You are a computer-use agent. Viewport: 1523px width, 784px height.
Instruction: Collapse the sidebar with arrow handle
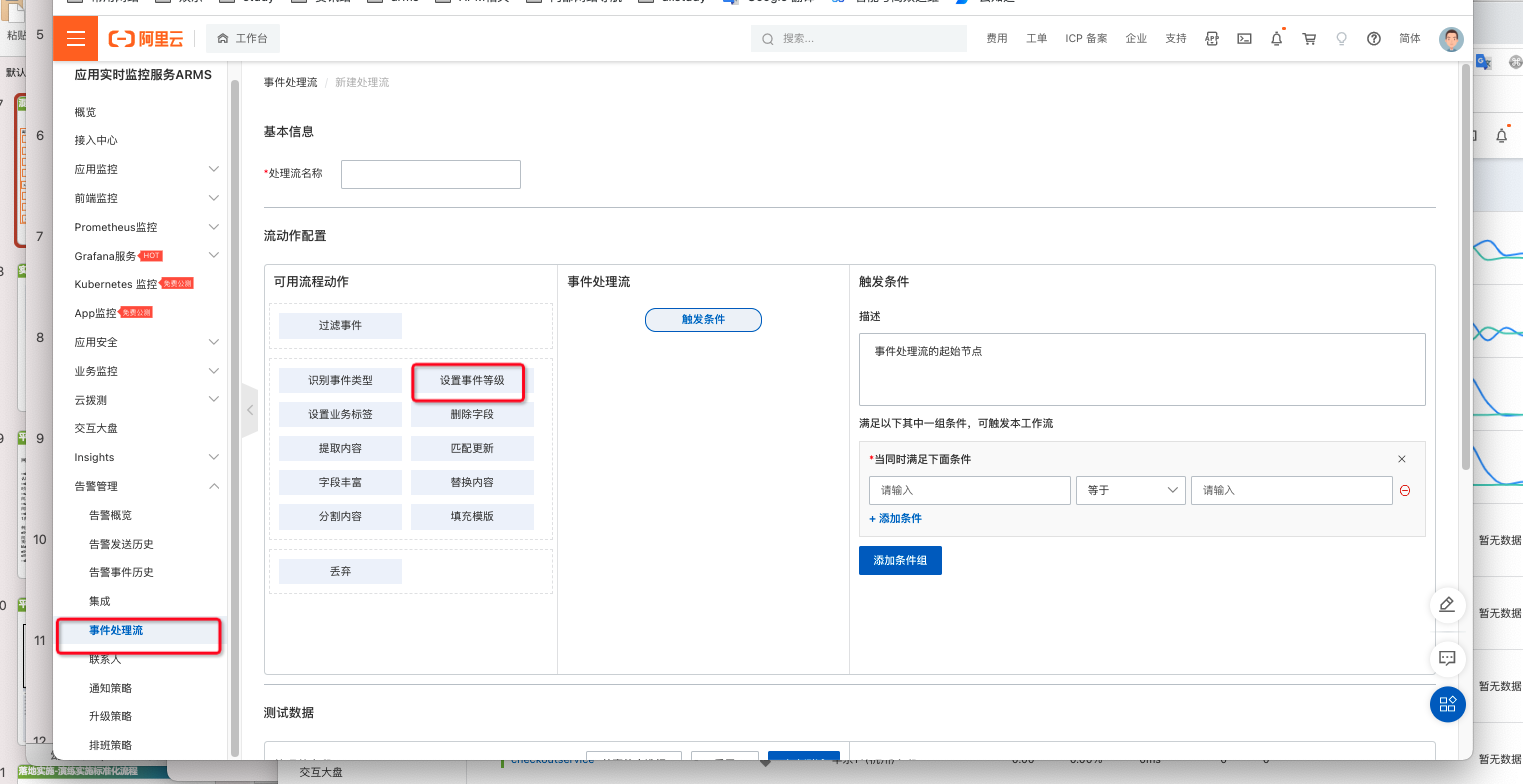click(x=249, y=410)
